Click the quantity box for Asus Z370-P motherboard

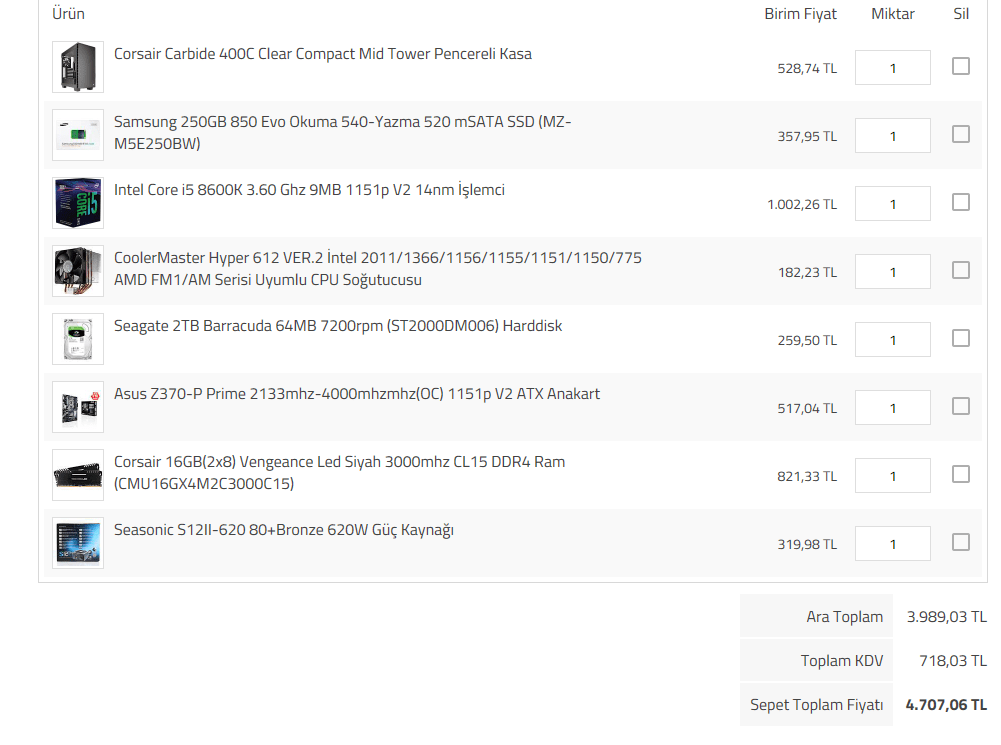(892, 407)
